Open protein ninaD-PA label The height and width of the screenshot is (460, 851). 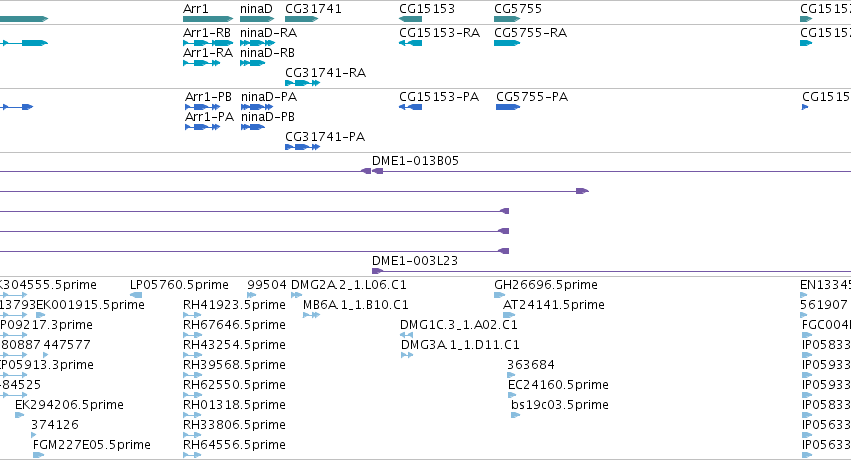269,97
